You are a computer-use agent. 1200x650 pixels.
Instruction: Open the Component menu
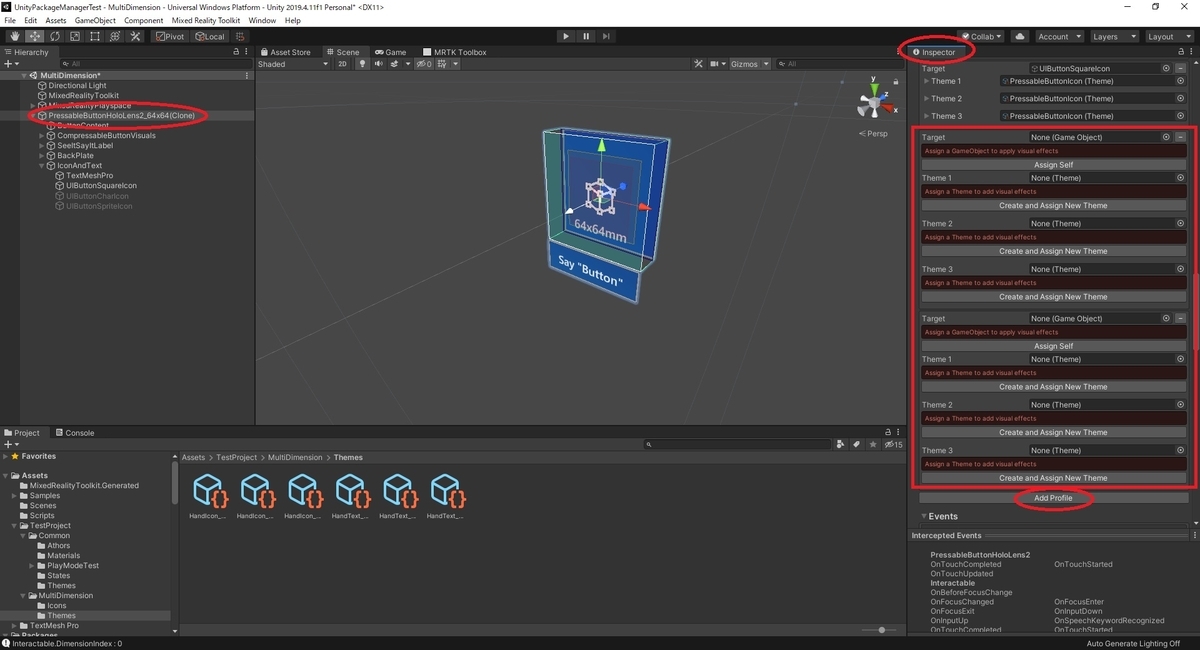144,20
